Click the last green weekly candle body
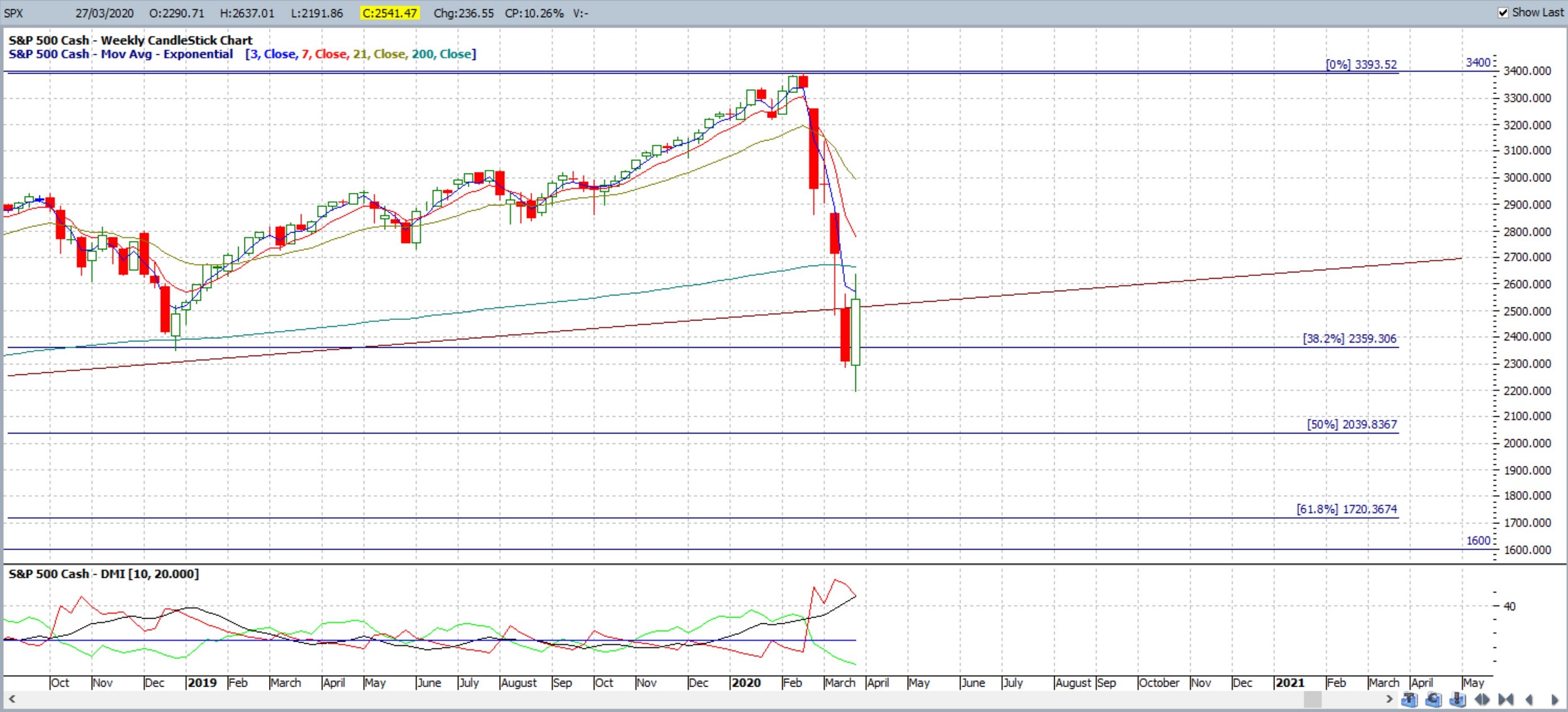The image size is (1568, 712). 856,332
